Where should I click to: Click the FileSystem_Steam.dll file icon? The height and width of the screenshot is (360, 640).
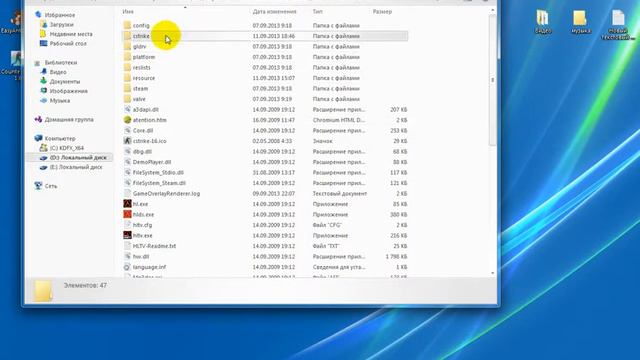[x=127, y=183]
